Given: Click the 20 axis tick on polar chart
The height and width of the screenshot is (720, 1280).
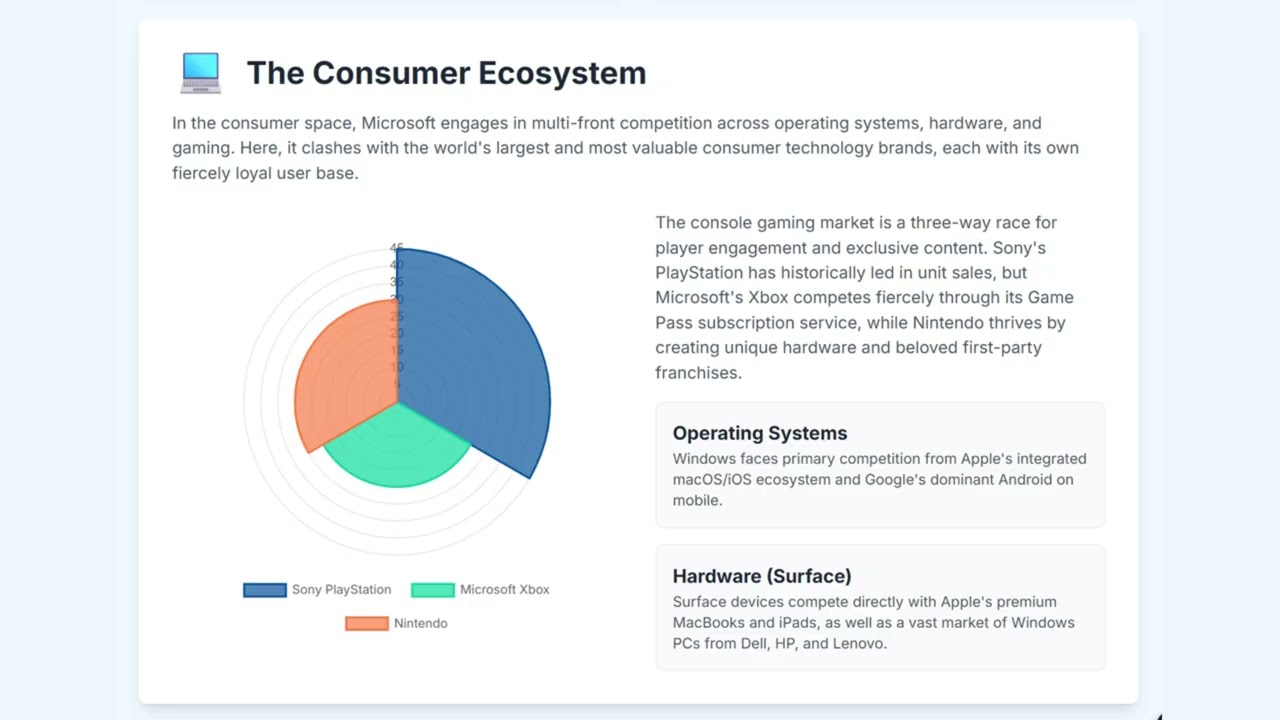Looking at the screenshot, I should click(397, 333).
